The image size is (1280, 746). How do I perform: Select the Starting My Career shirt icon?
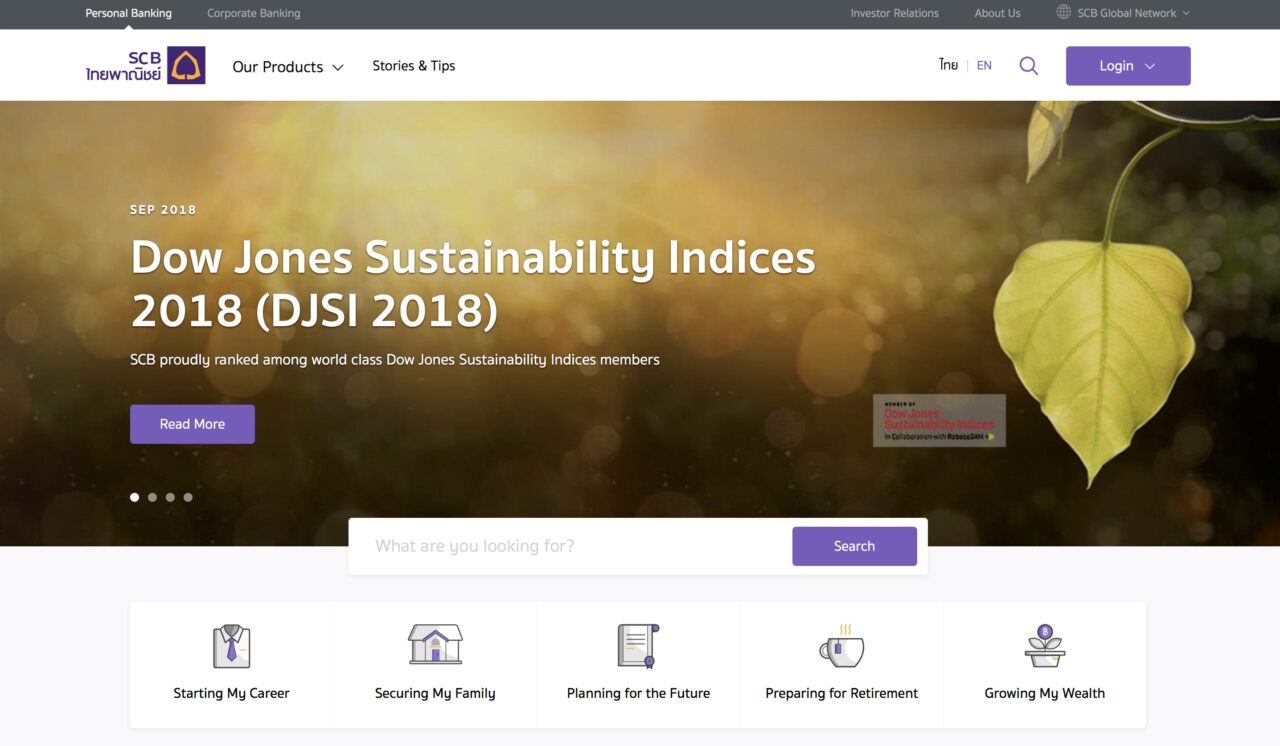(x=231, y=646)
